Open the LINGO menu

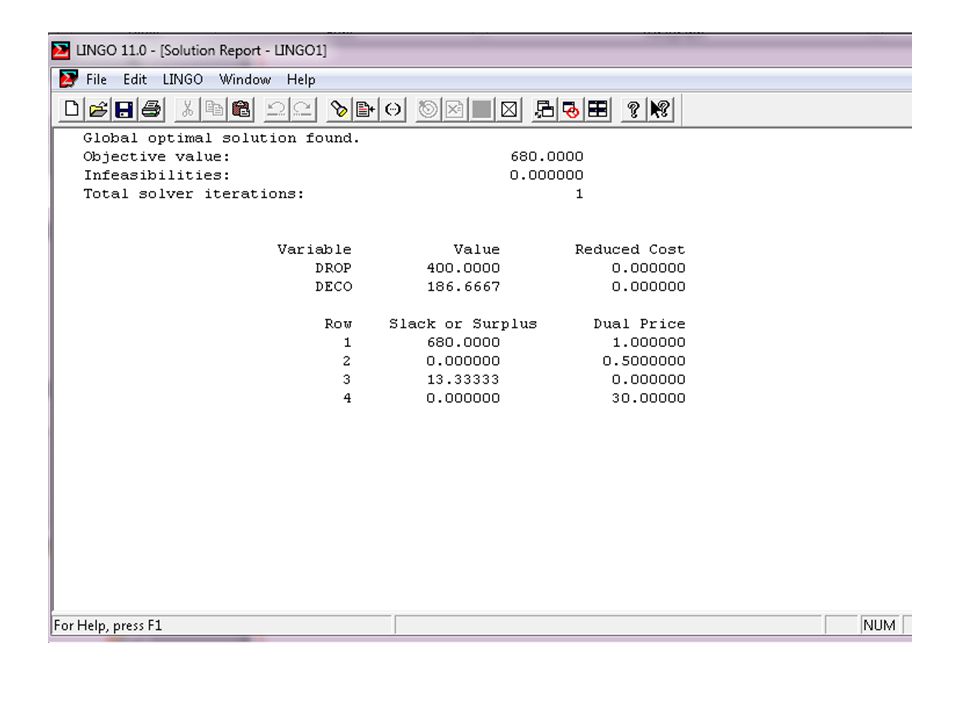(182, 80)
